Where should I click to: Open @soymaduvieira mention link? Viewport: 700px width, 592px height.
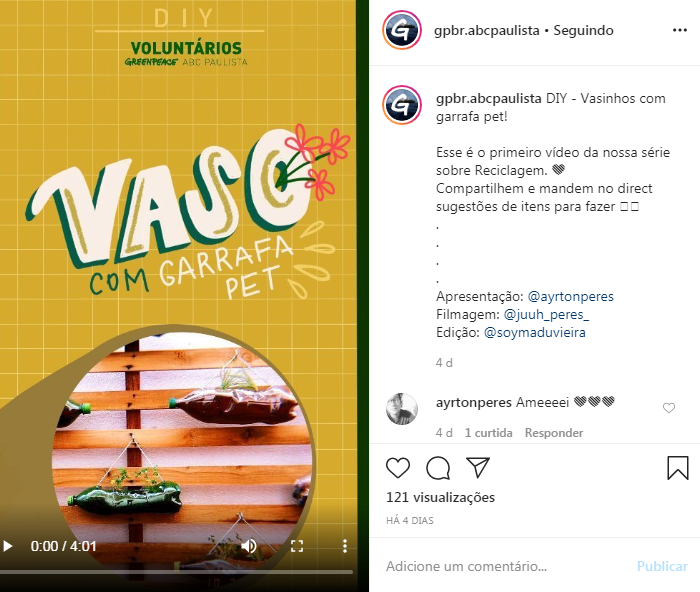click(x=535, y=333)
